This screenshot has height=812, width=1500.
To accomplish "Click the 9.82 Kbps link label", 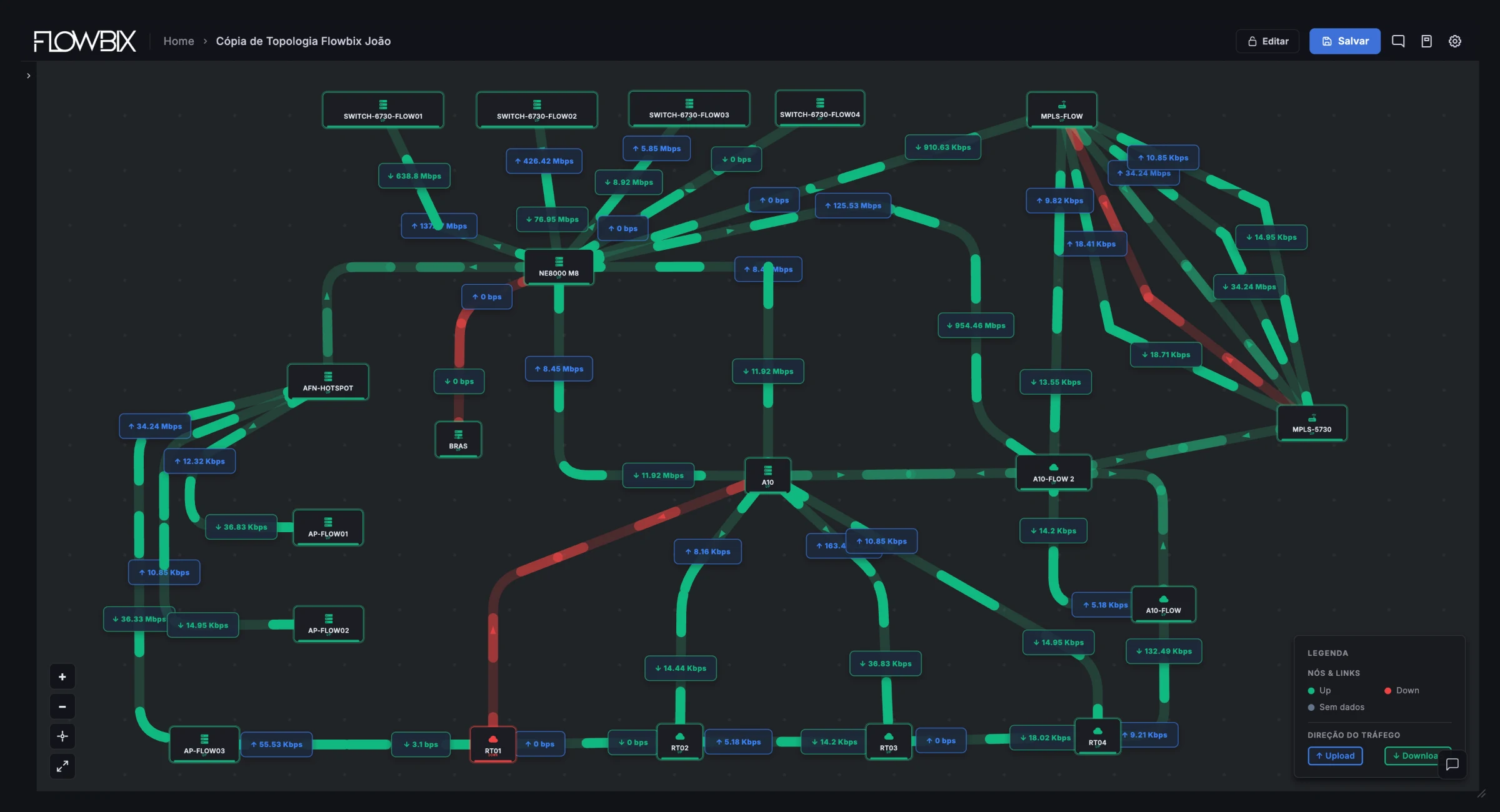I will click(x=1060, y=201).
